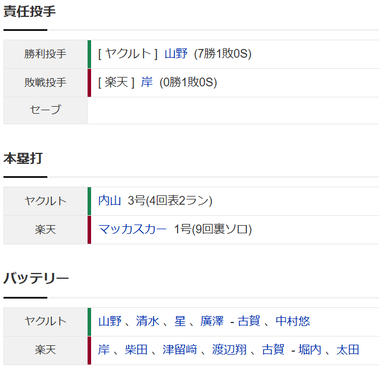
Task: Click the ヤクルト label in 本塁打 table
Action: click(x=45, y=201)
